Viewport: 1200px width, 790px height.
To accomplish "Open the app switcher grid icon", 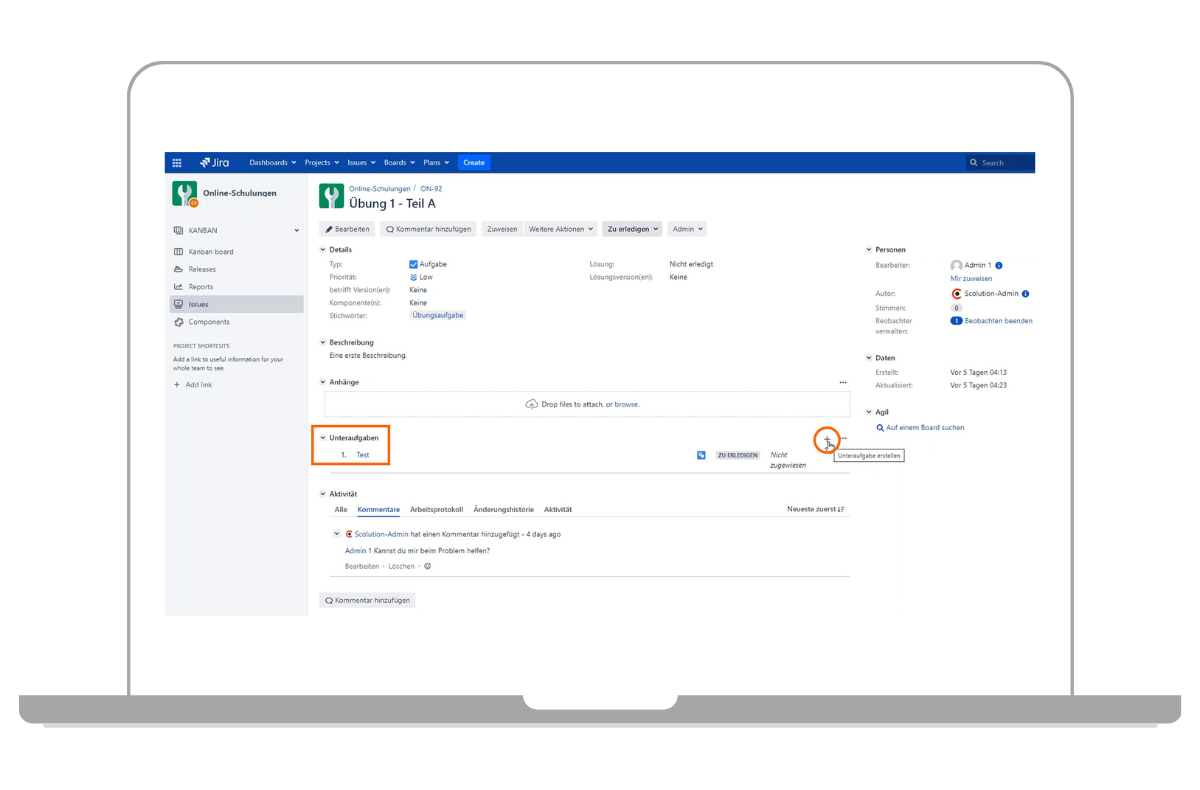I will click(x=177, y=163).
